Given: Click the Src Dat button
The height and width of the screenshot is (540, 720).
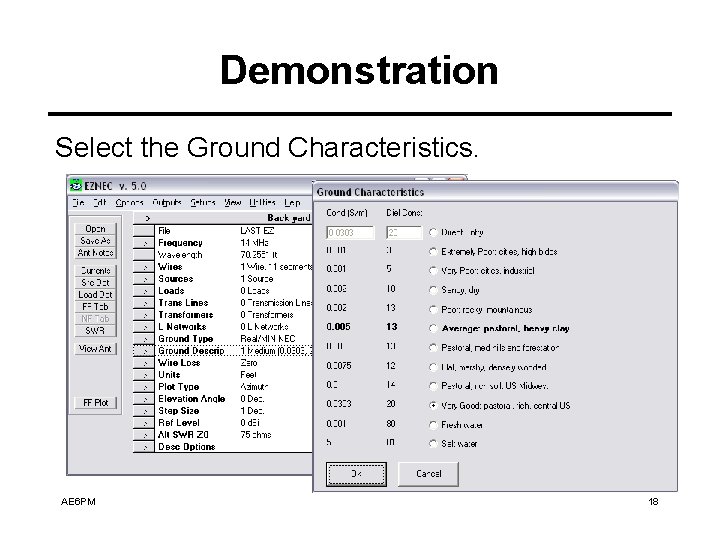Looking at the screenshot, I should tap(96, 283).
